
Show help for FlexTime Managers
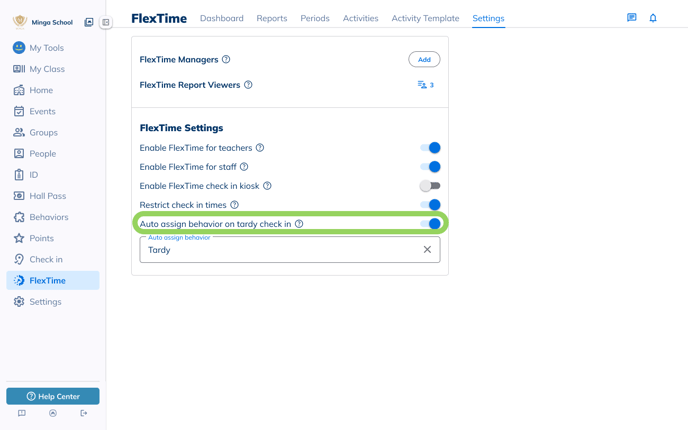226,59
